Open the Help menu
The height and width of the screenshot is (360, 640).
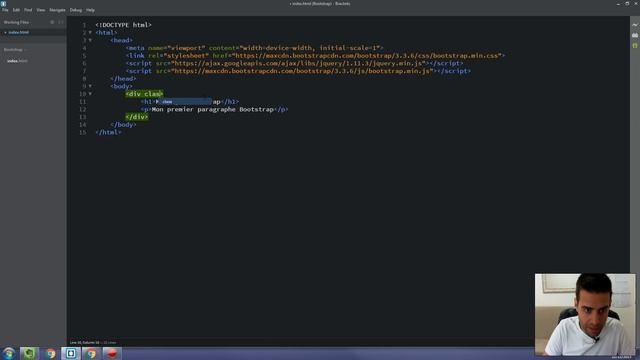click(x=90, y=10)
